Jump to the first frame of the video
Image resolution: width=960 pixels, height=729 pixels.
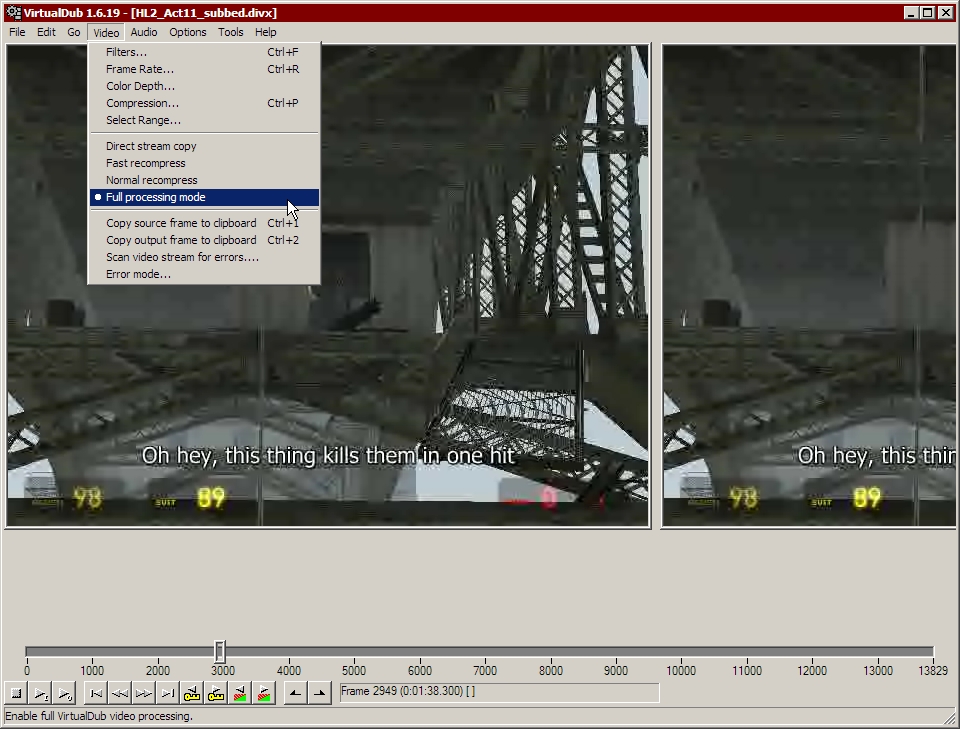click(x=96, y=693)
